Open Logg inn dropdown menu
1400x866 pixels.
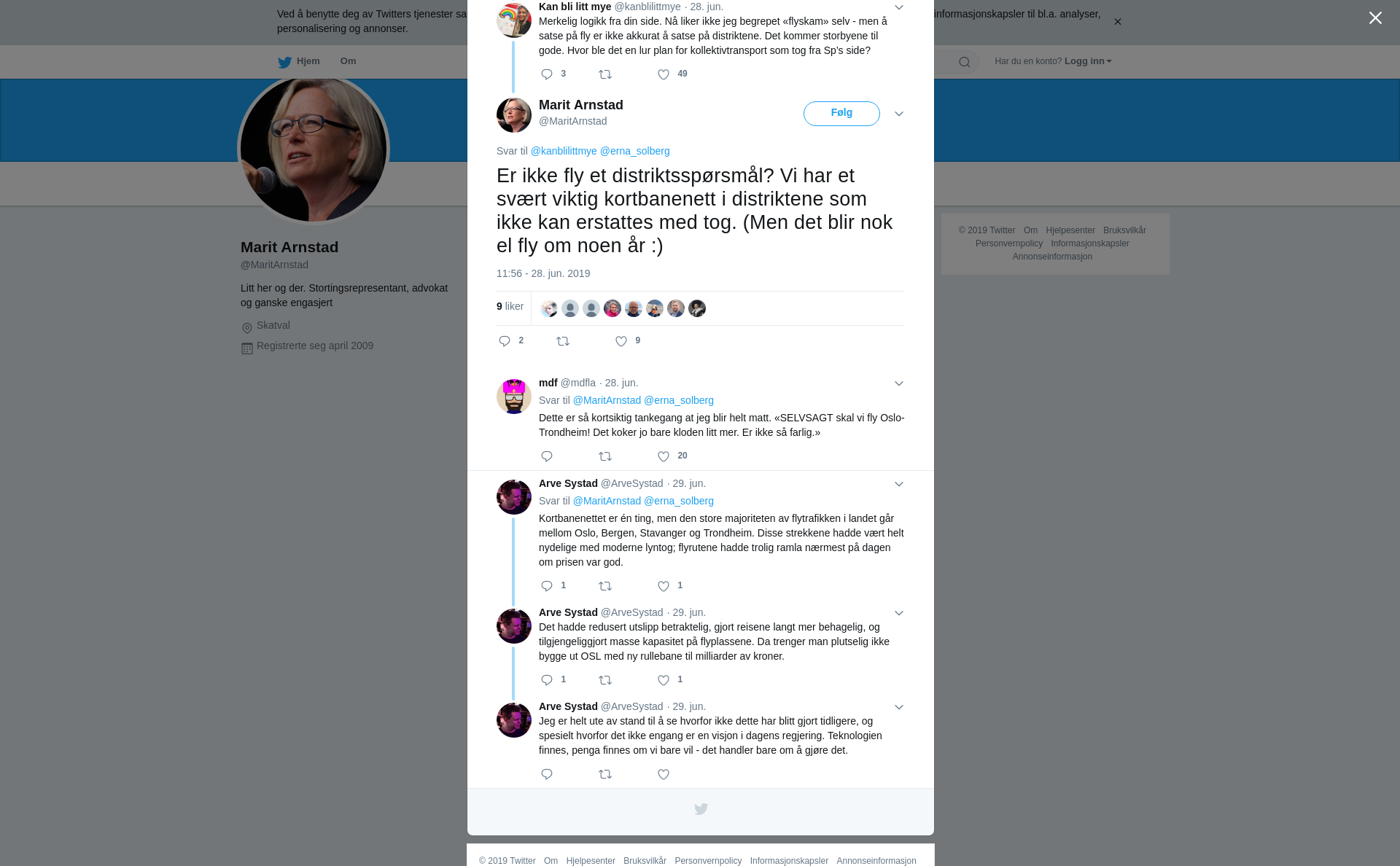1088,61
